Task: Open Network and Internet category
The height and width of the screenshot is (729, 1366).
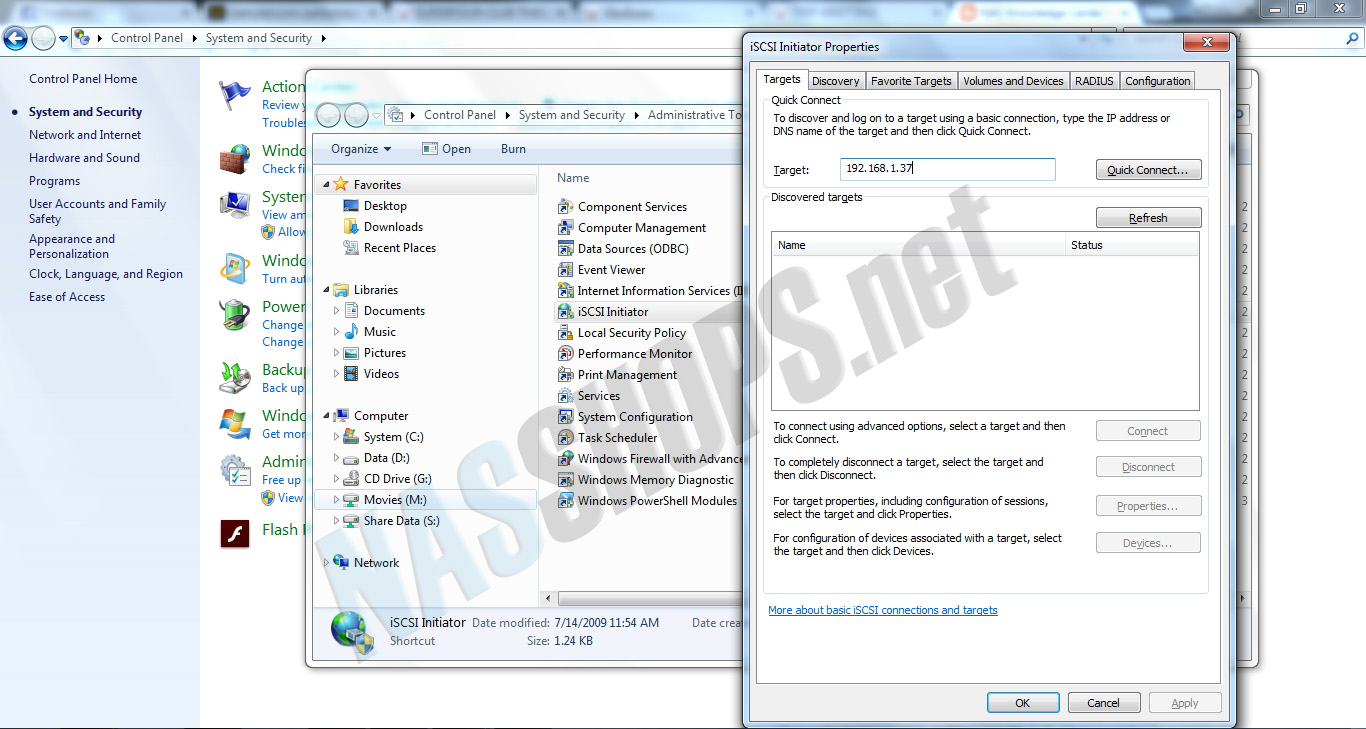Action: pyautogui.click(x=85, y=135)
